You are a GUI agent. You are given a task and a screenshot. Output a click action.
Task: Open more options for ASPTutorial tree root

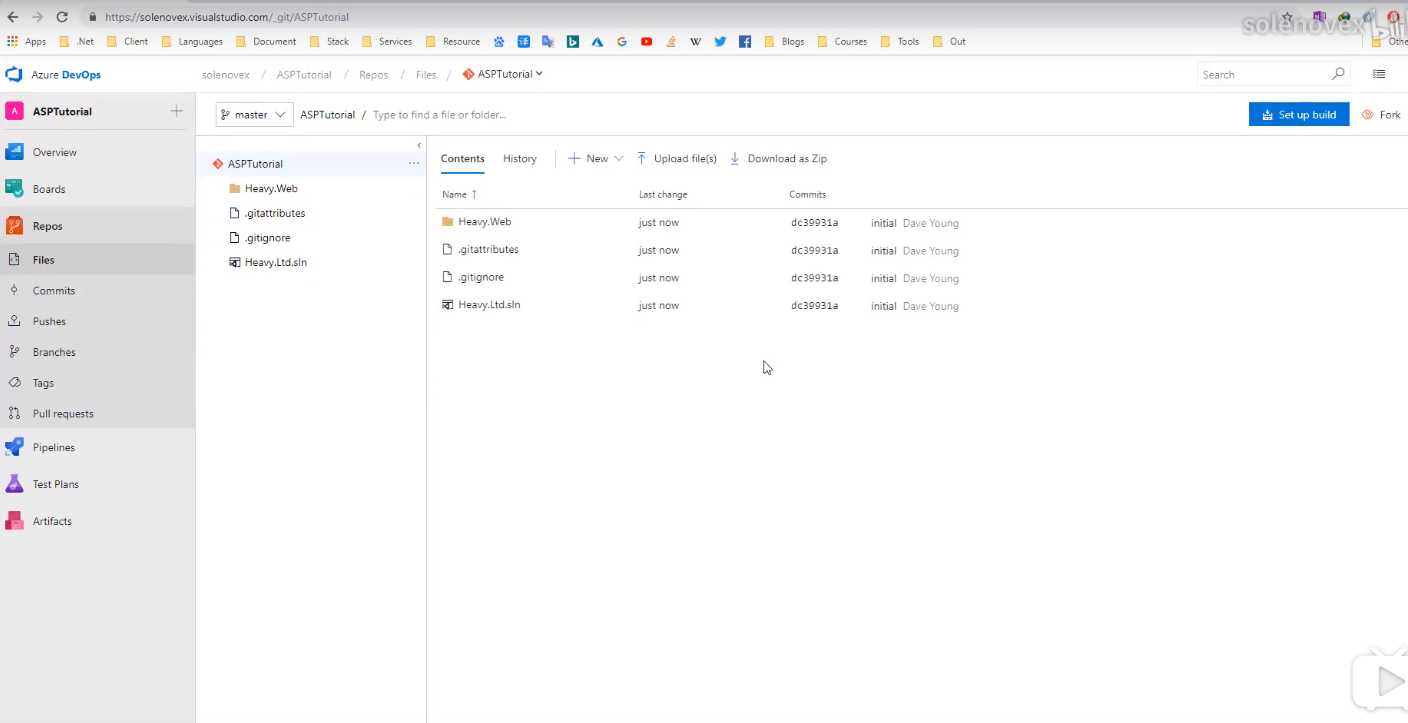coord(414,163)
